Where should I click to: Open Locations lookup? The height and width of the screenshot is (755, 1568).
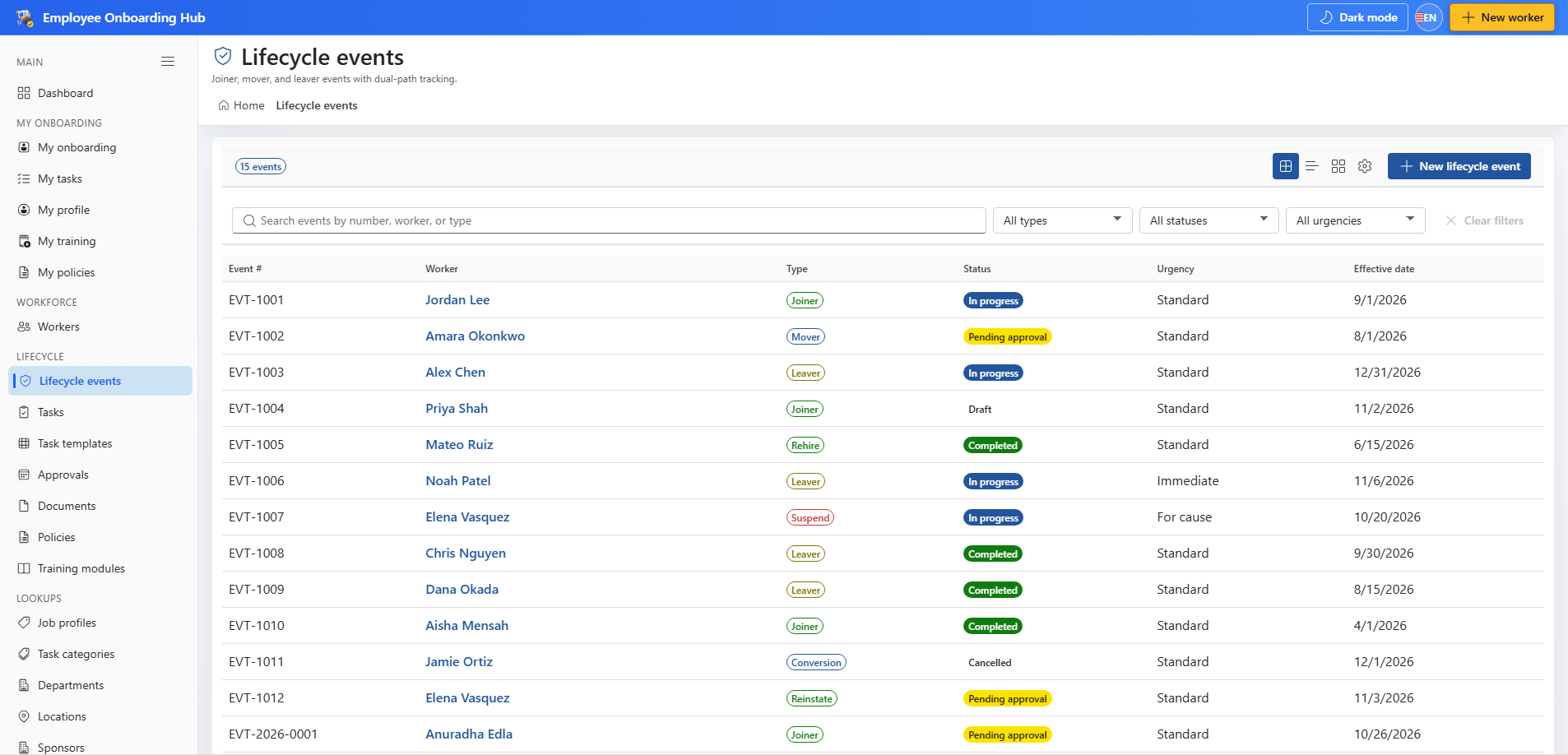coord(100,716)
